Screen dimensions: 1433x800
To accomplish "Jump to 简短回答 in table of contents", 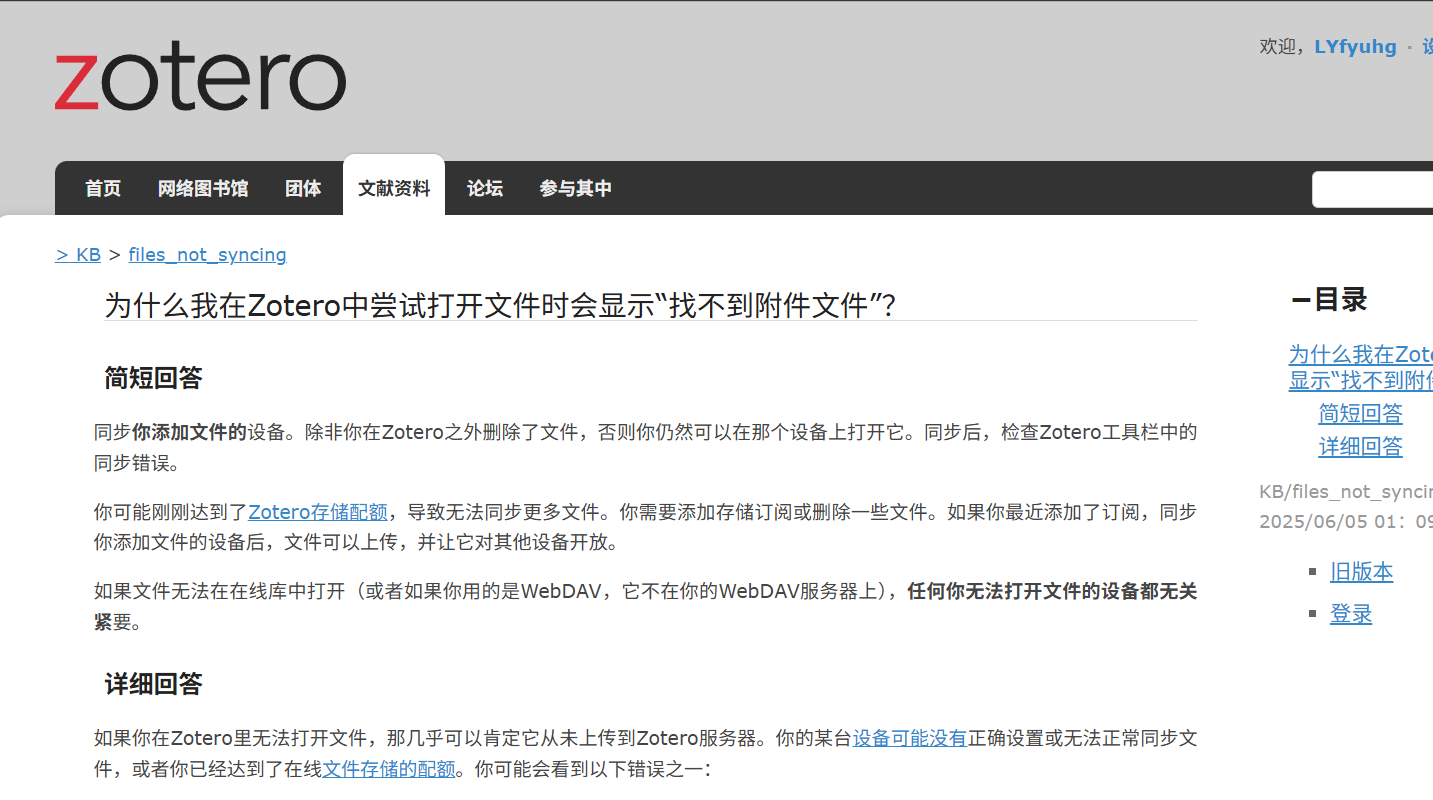I will click(1360, 413).
